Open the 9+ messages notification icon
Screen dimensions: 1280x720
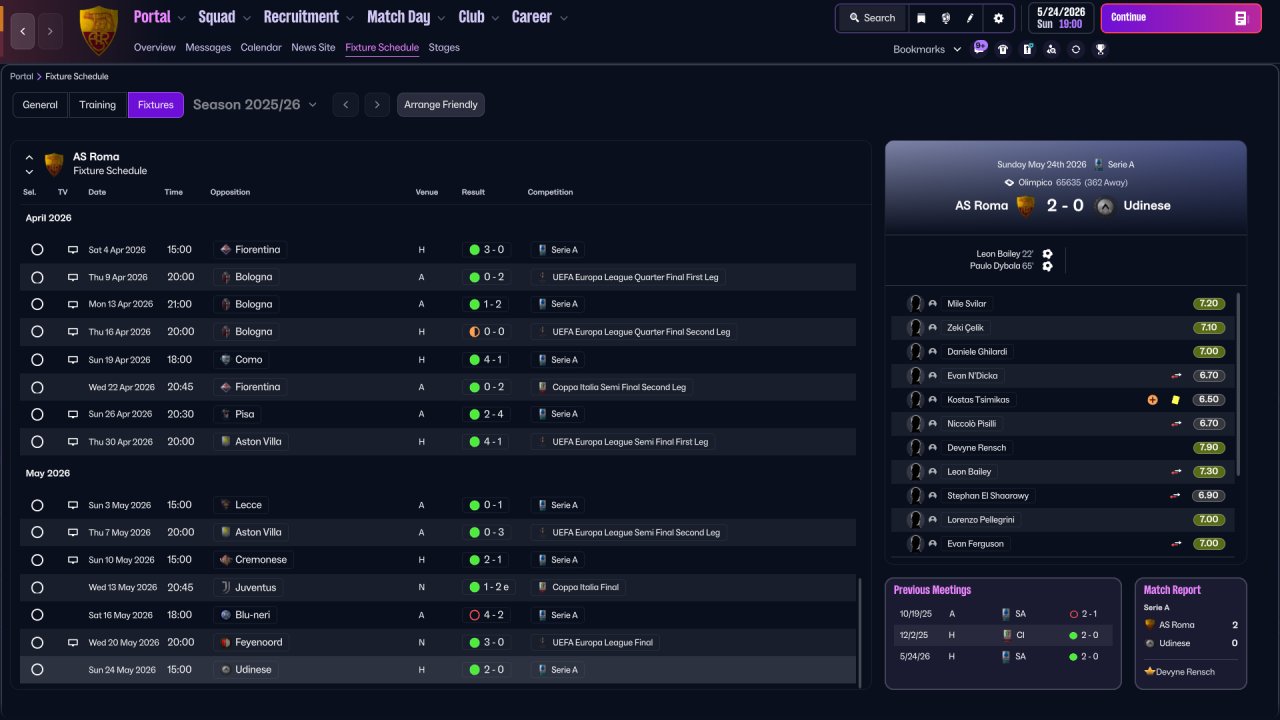[x=980, y=47]
